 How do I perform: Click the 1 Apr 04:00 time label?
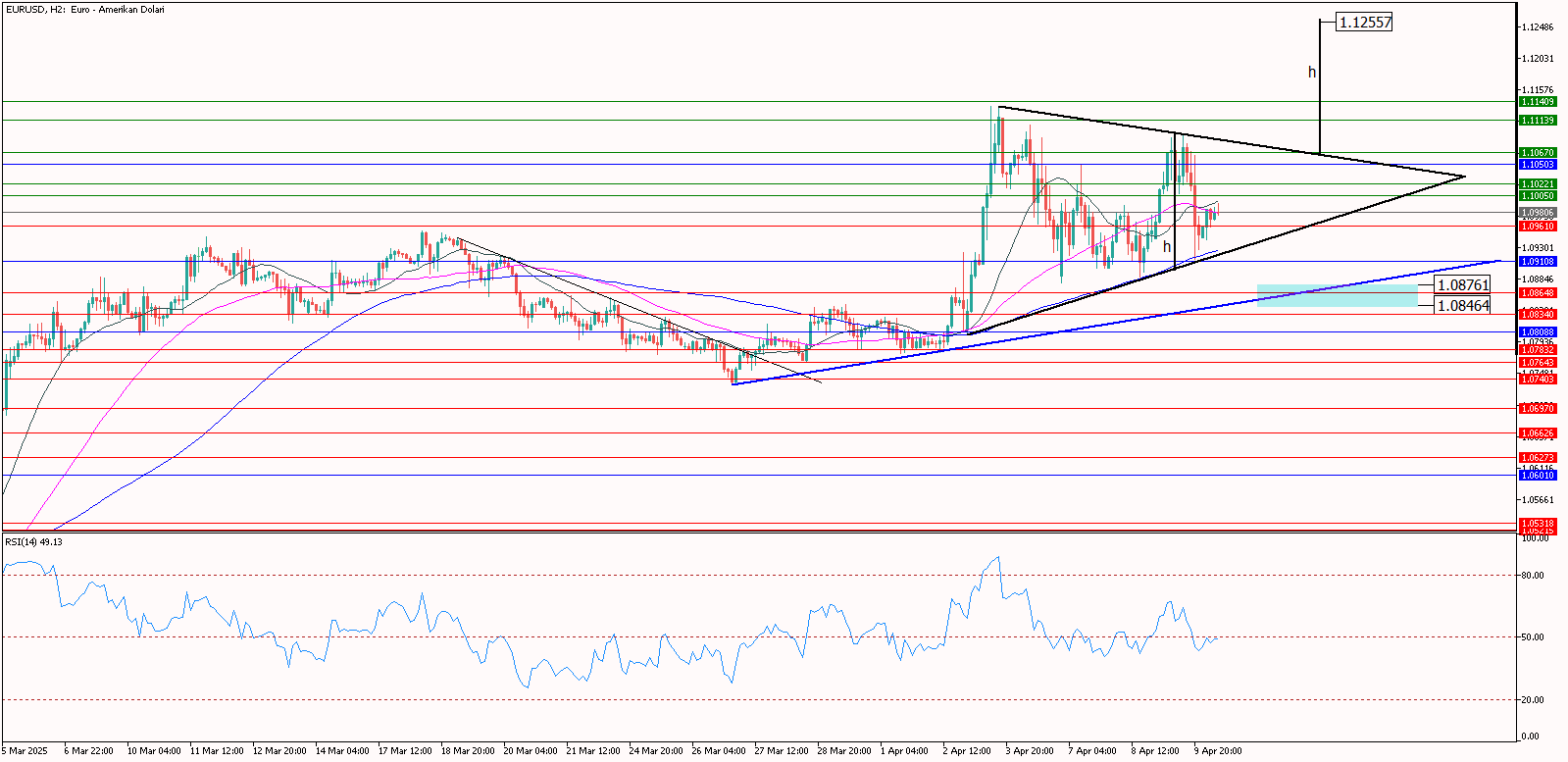(x=905, y=751)
